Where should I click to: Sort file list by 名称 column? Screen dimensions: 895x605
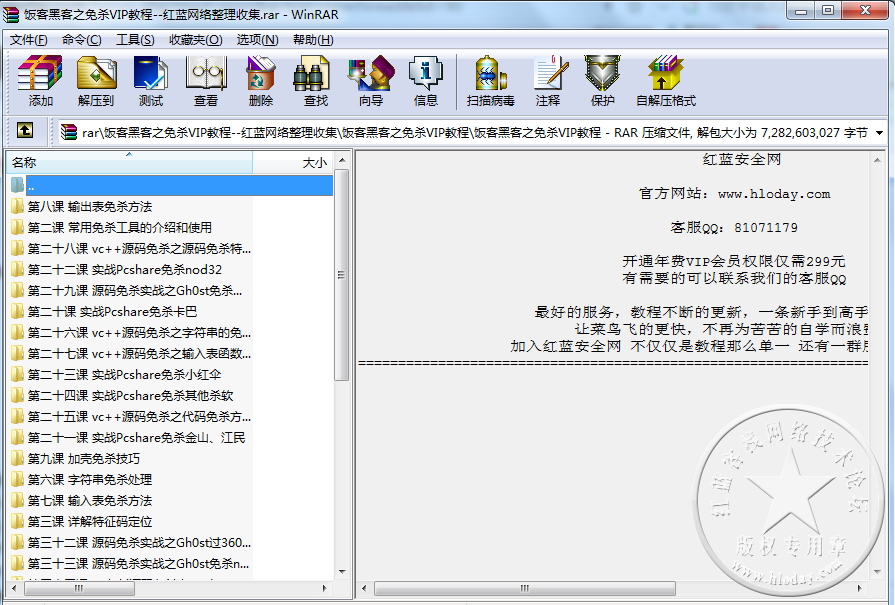click(129, 163)
